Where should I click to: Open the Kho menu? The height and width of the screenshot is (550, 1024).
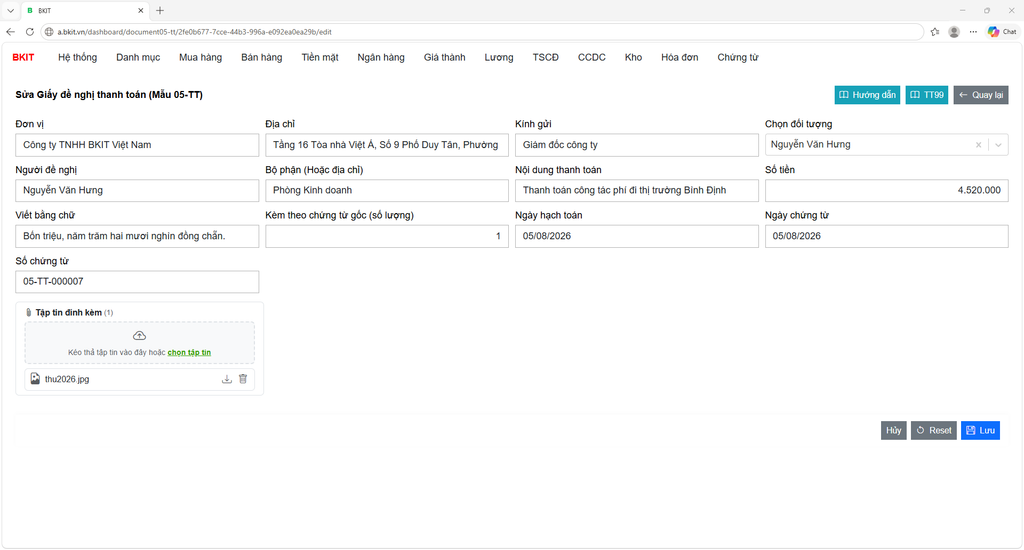[633, 57]
